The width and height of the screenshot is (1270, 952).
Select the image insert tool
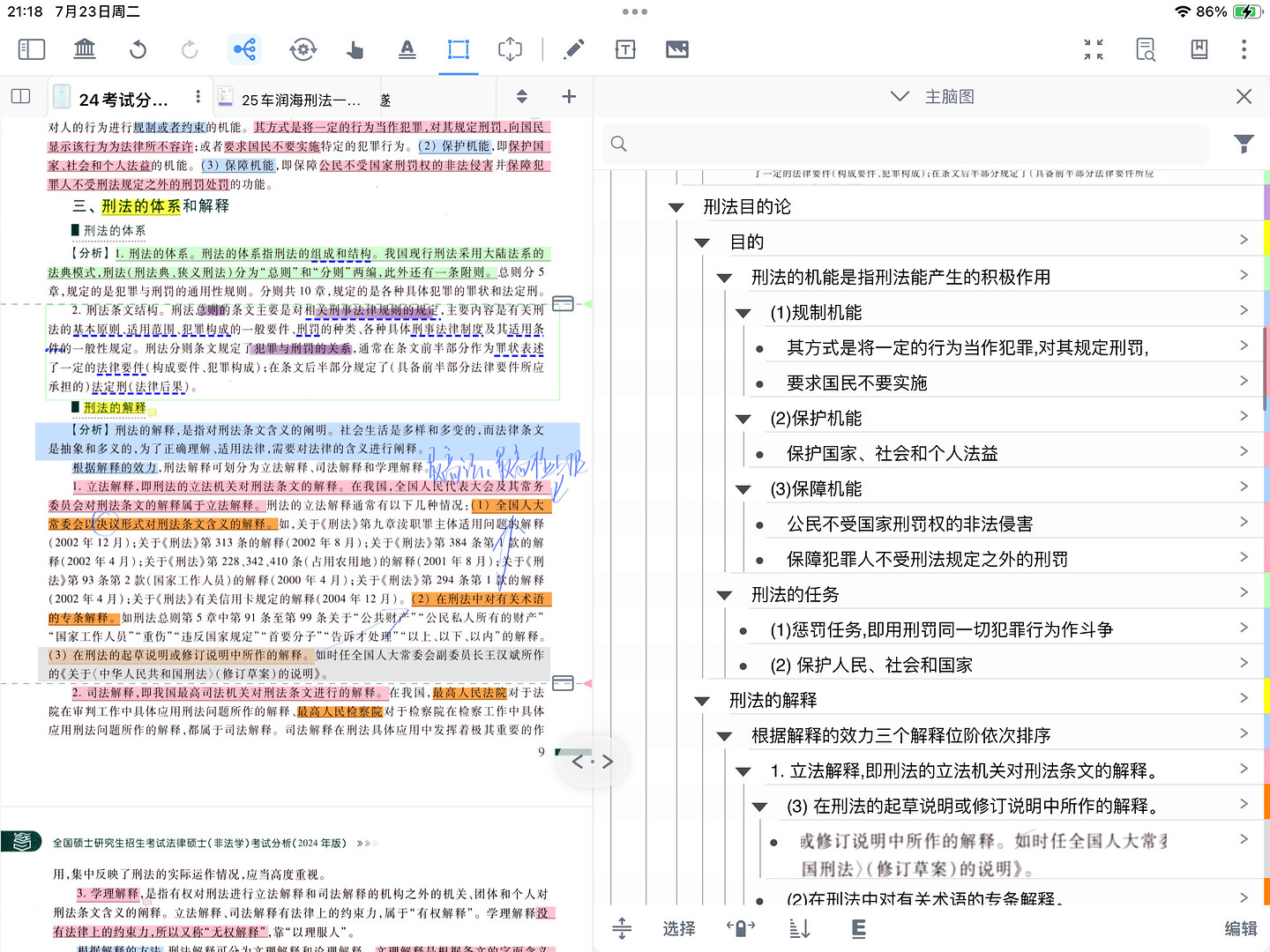(677, 49)
